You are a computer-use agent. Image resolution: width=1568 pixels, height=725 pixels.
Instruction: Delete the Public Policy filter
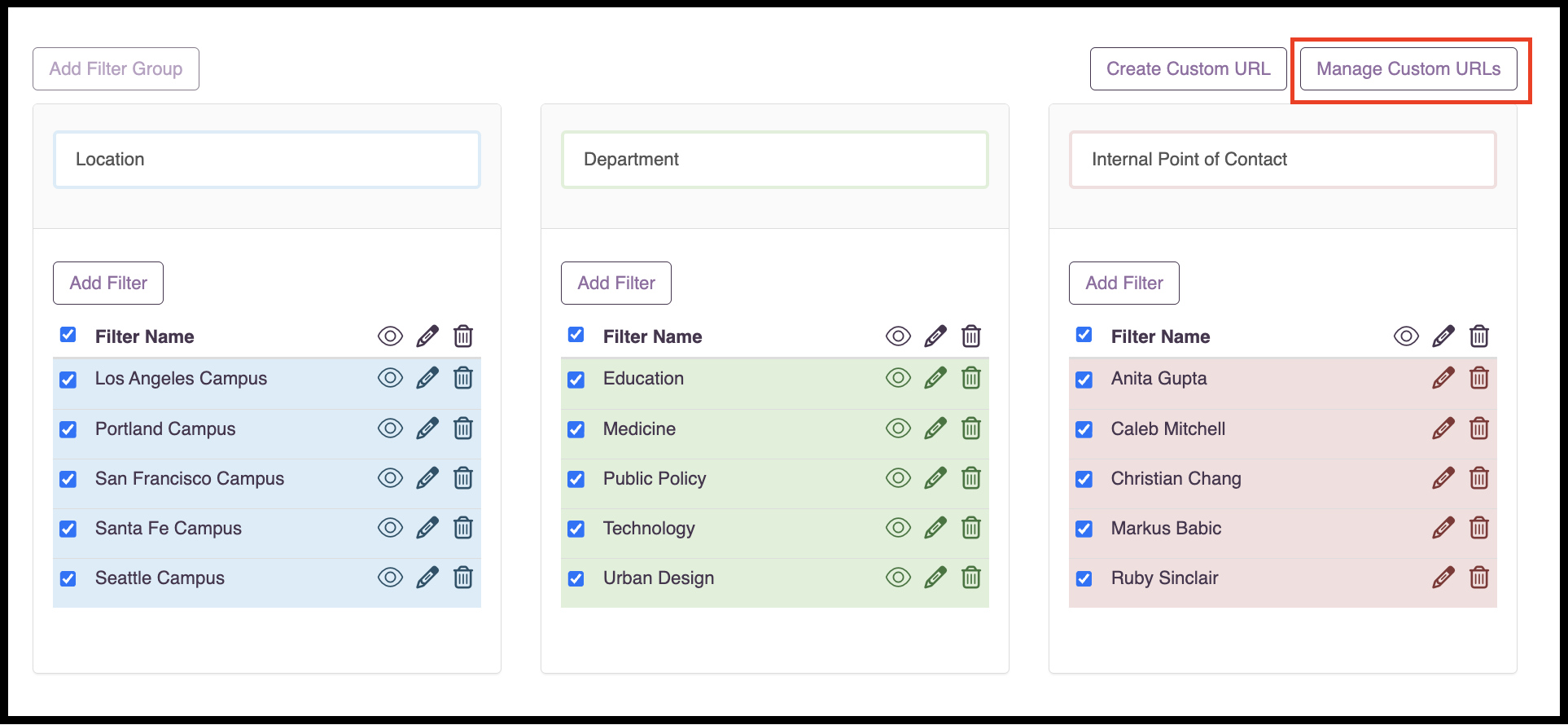(971, 478)
